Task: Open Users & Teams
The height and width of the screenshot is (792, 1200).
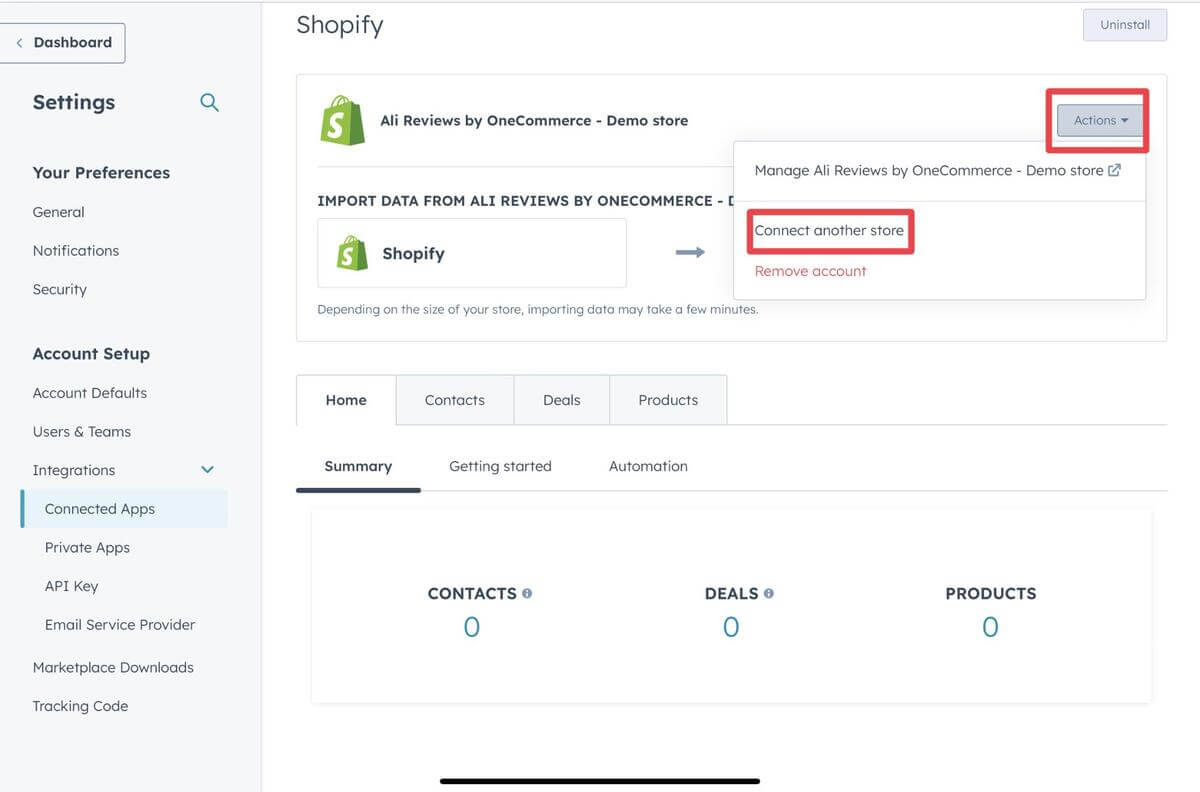Action: pyautogui.click(x=81, y=432)
